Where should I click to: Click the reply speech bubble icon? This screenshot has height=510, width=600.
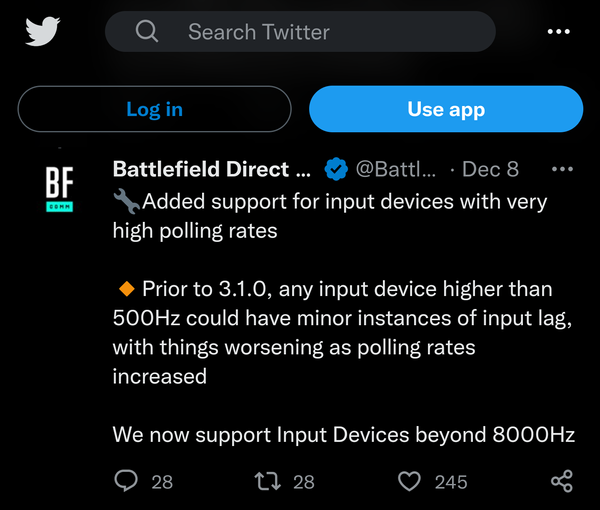pos(126,481)
